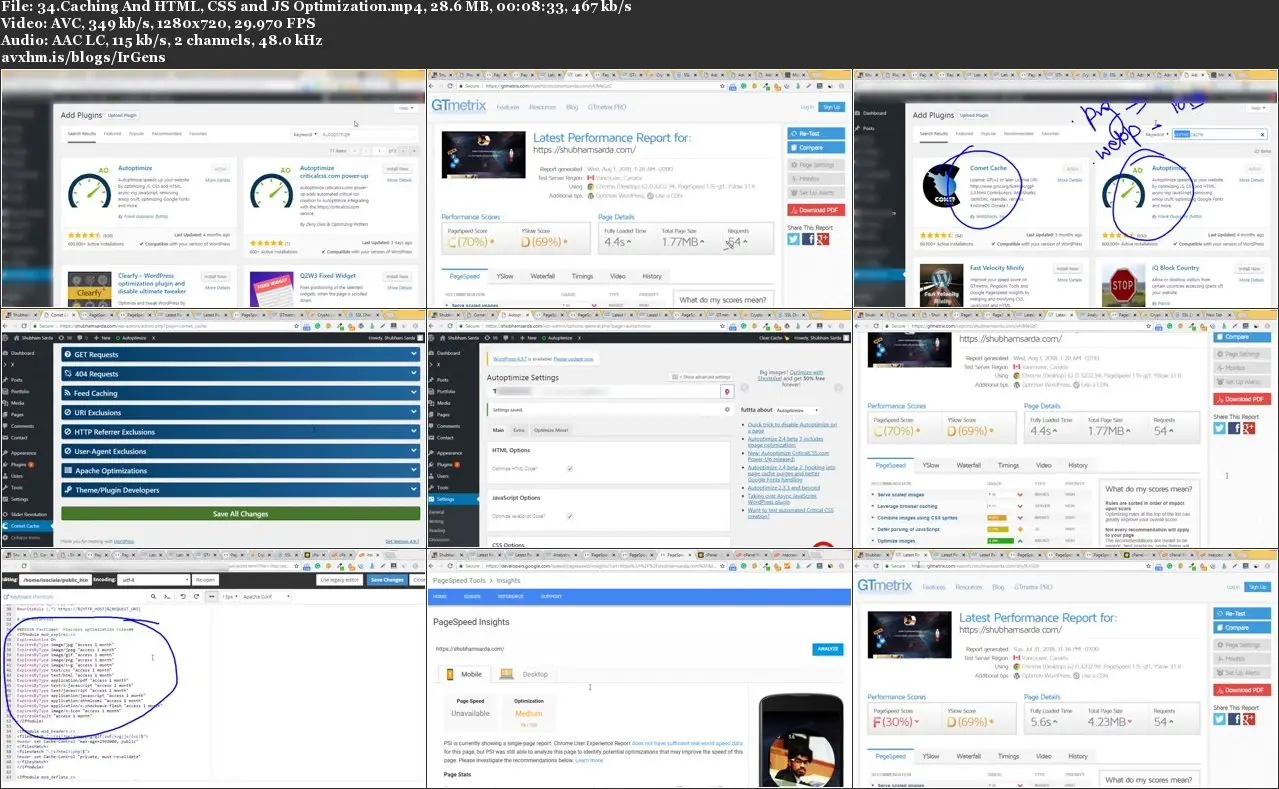
Task: Click Save Changes in the cPanel editor
Action: pos(386,580)
